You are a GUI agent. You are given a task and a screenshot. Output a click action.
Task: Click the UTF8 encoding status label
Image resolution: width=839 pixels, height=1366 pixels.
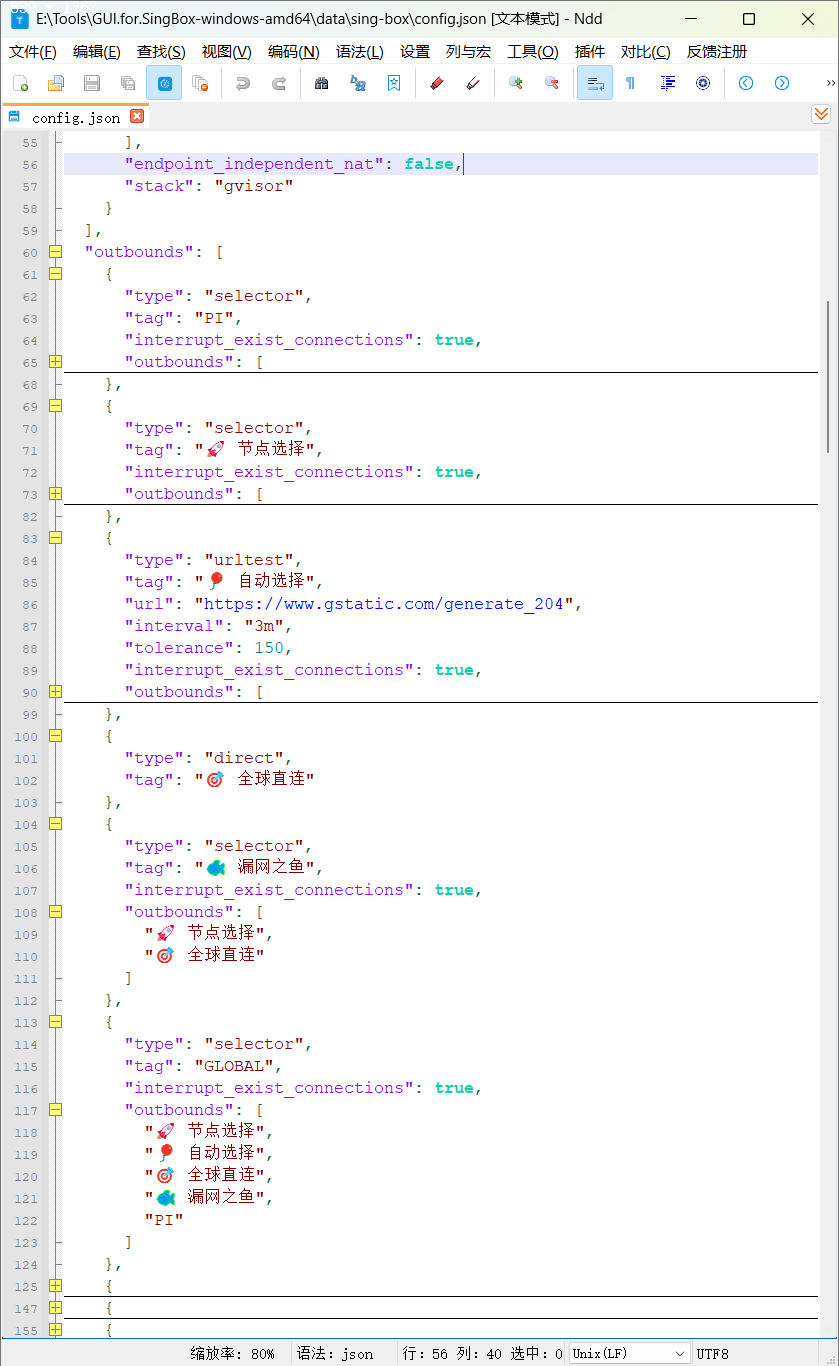[713, 1353]
